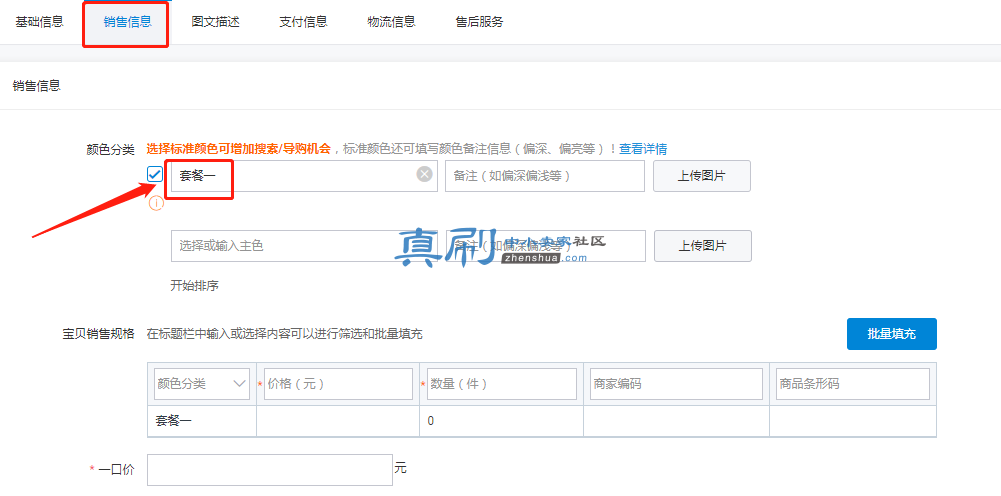Click the 套餐一 table row label
1001x496 pixels.
point(174,421)
